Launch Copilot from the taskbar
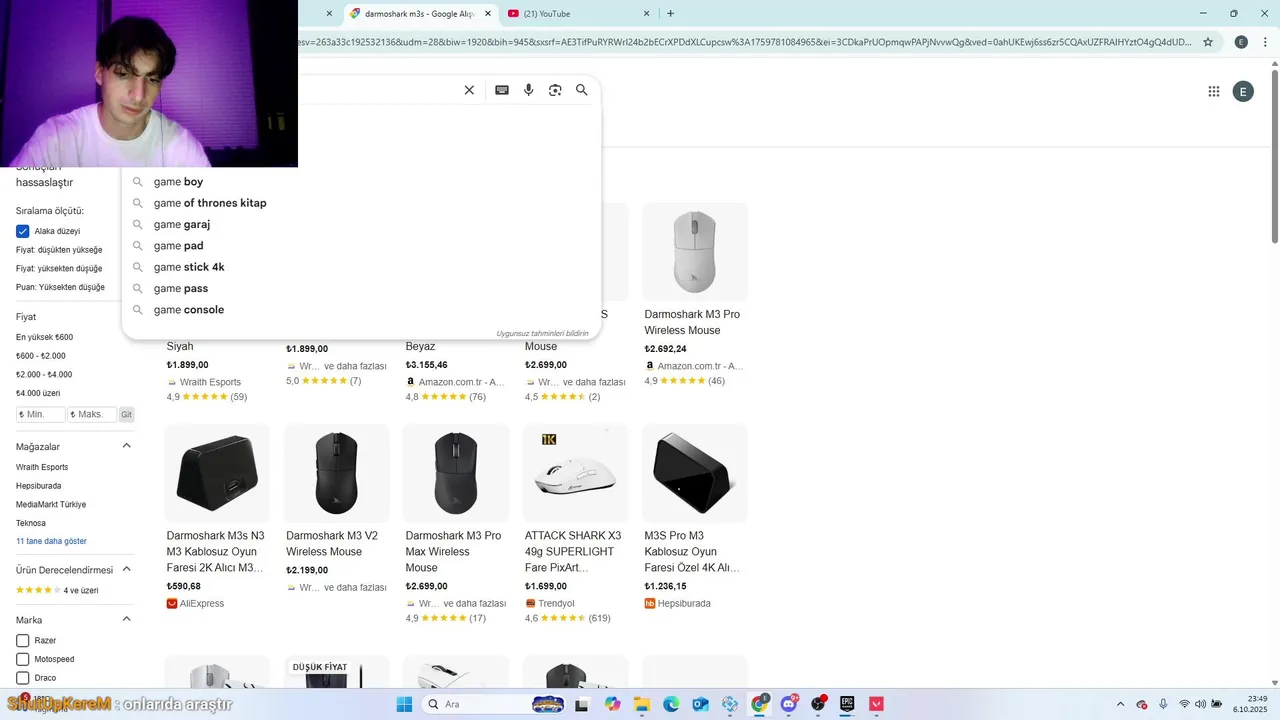This screenshot has width=1280, height=720. click(x=612, y=704)
